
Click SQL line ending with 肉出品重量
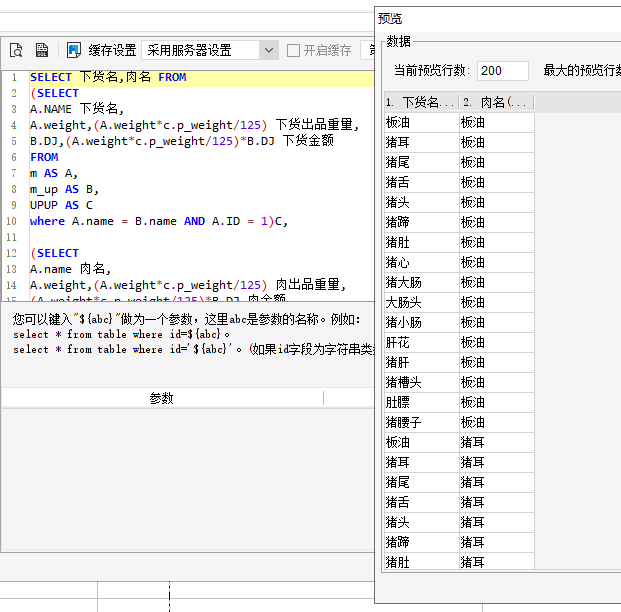[188, 285]
